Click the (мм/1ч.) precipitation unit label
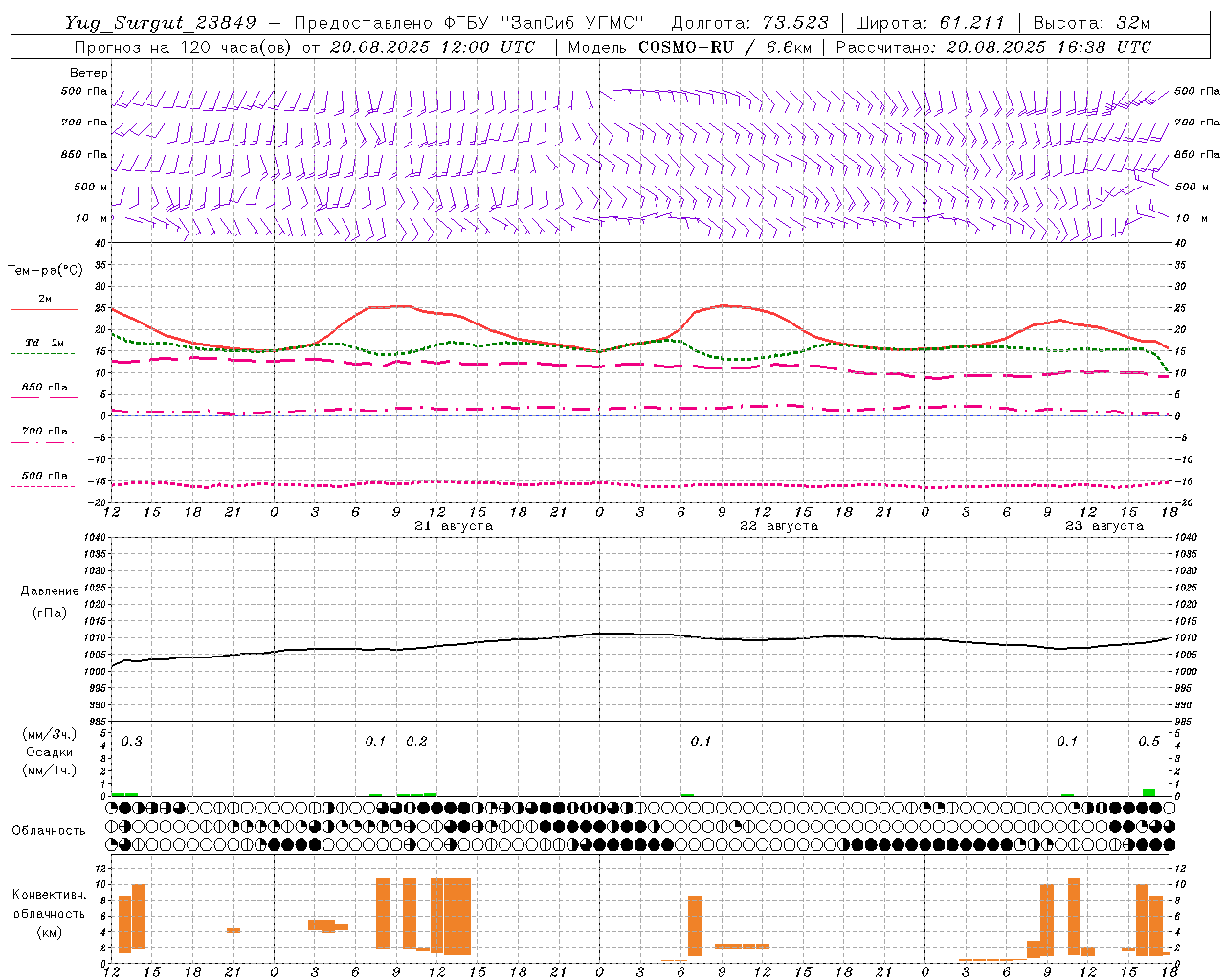The image size is (1225, 980). (x=50, y=770)
